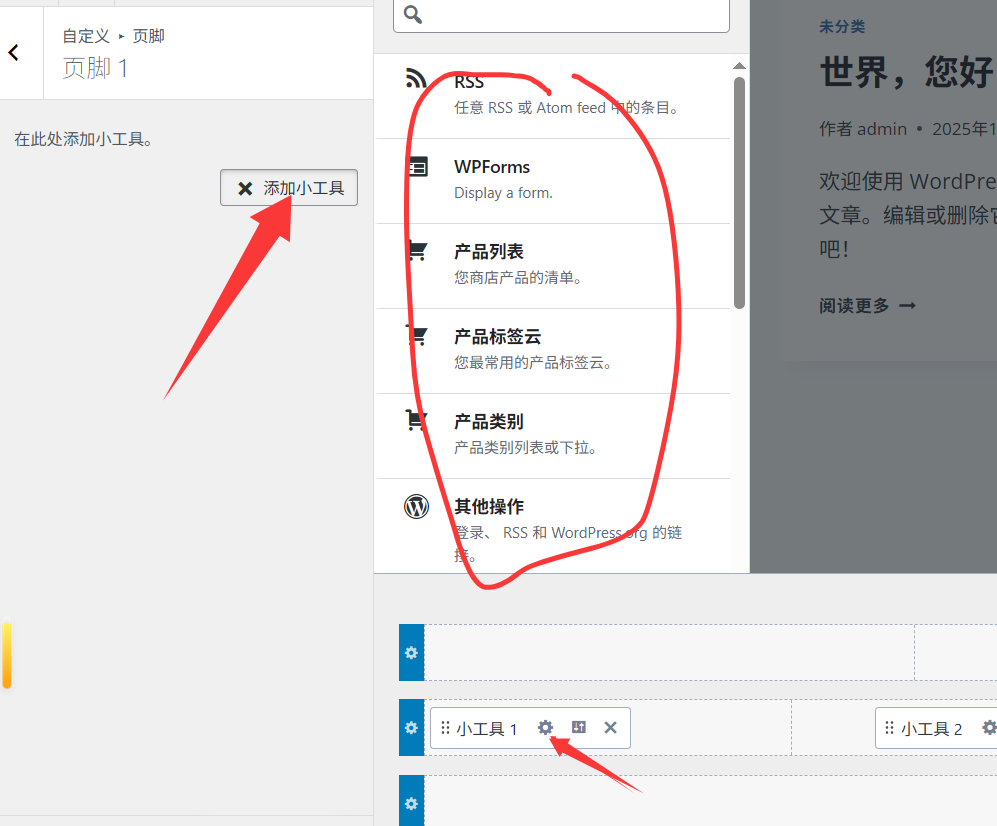Remove 小工具 1 with its X icon
Viewport: 997px width, 826px height.
610,728
